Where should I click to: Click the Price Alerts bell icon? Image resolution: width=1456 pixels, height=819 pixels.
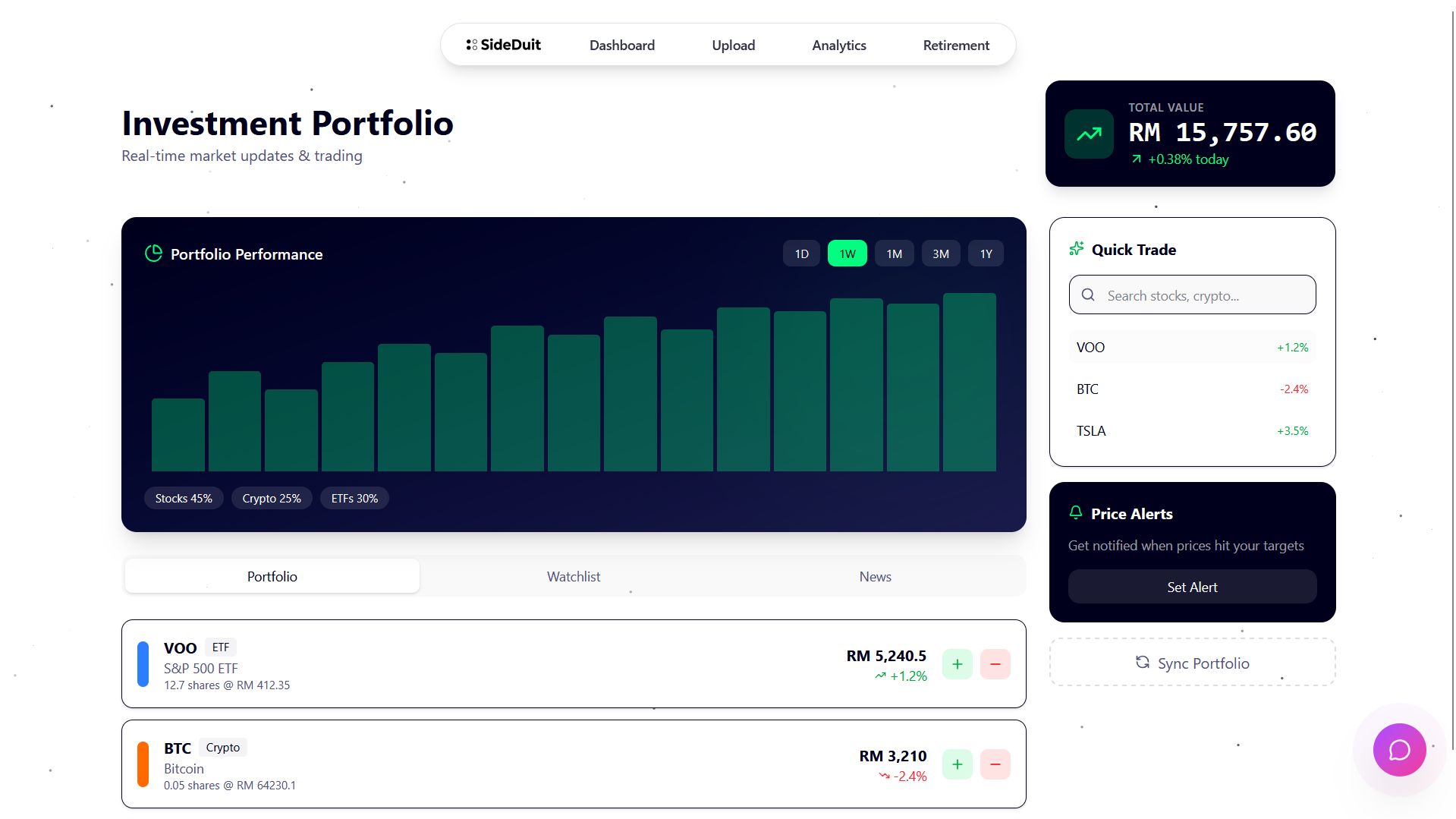tap(1076, 513)
